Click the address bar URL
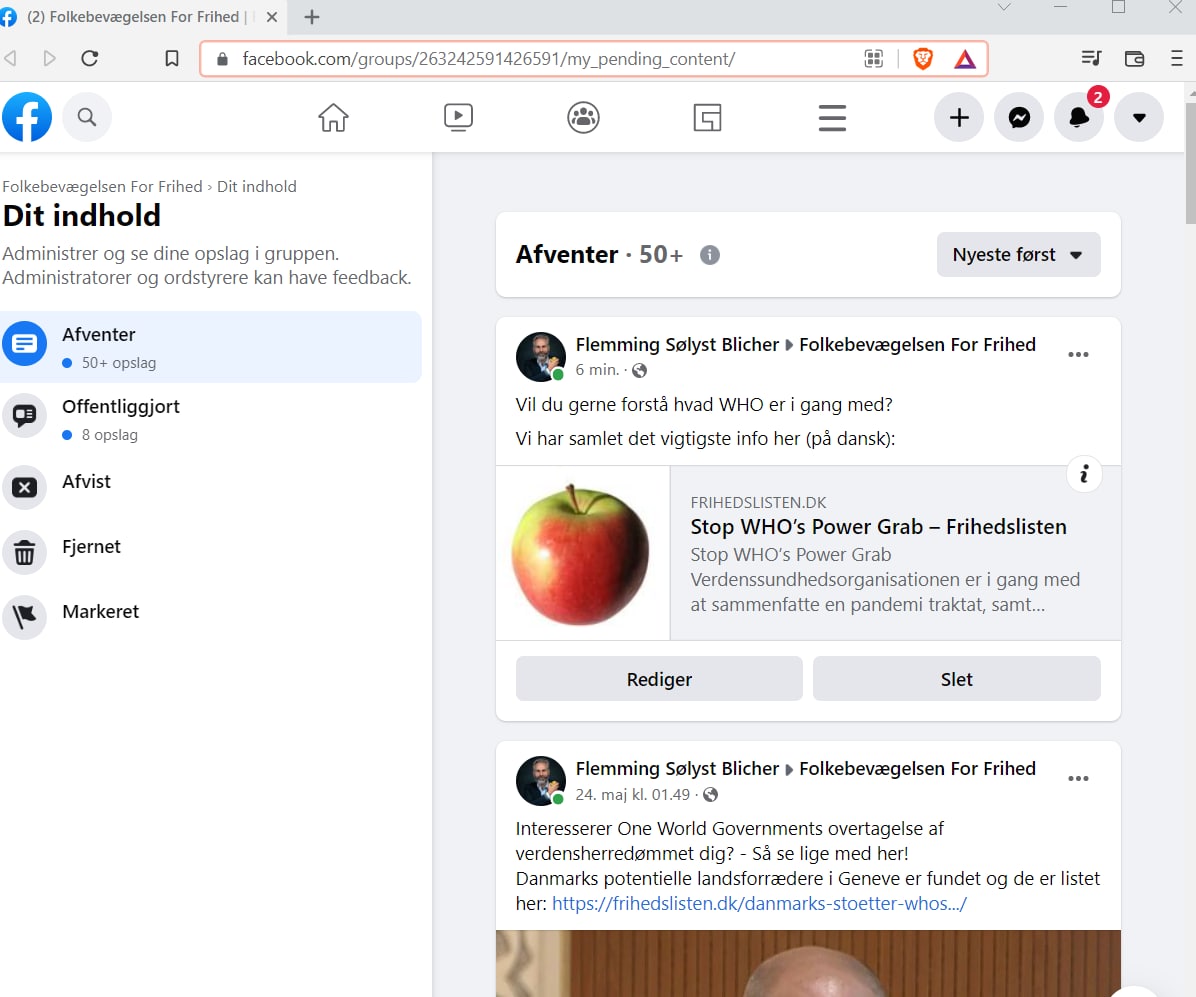 [488, 59]
